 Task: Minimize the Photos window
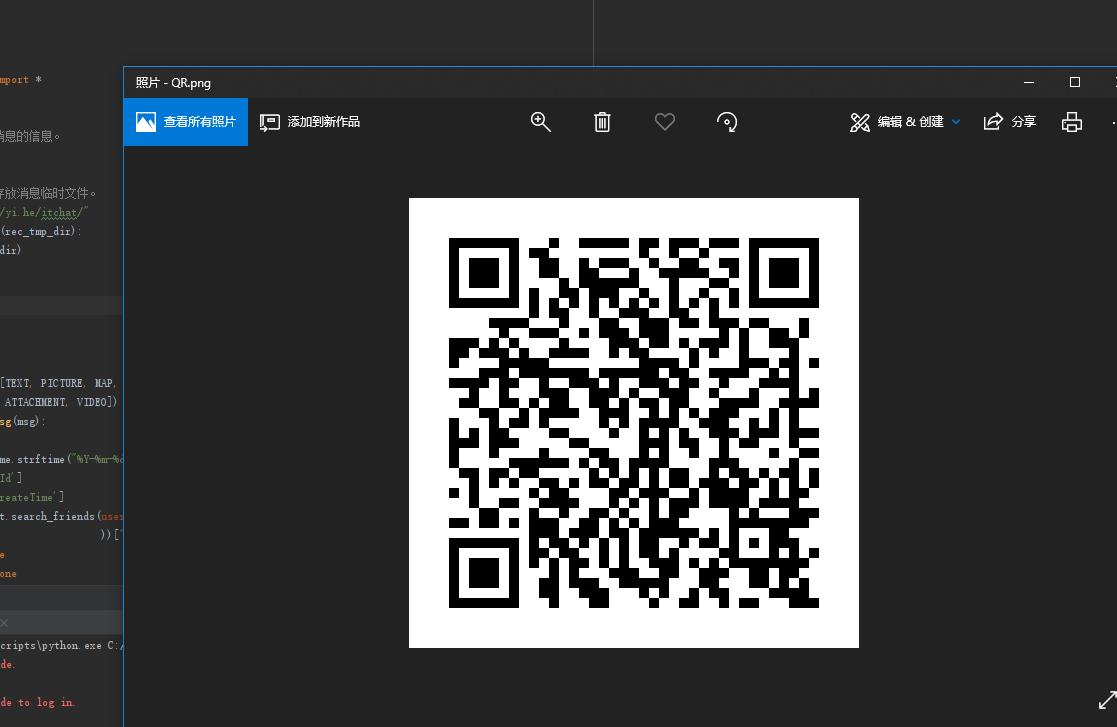tap(1029, 83)
